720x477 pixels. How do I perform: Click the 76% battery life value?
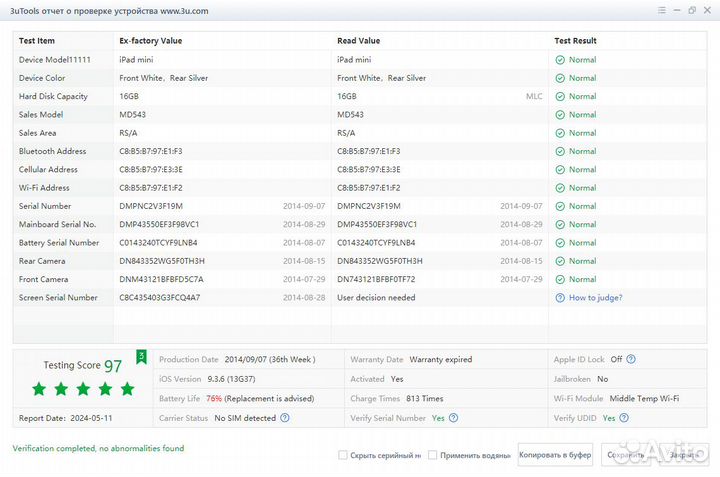214,398
